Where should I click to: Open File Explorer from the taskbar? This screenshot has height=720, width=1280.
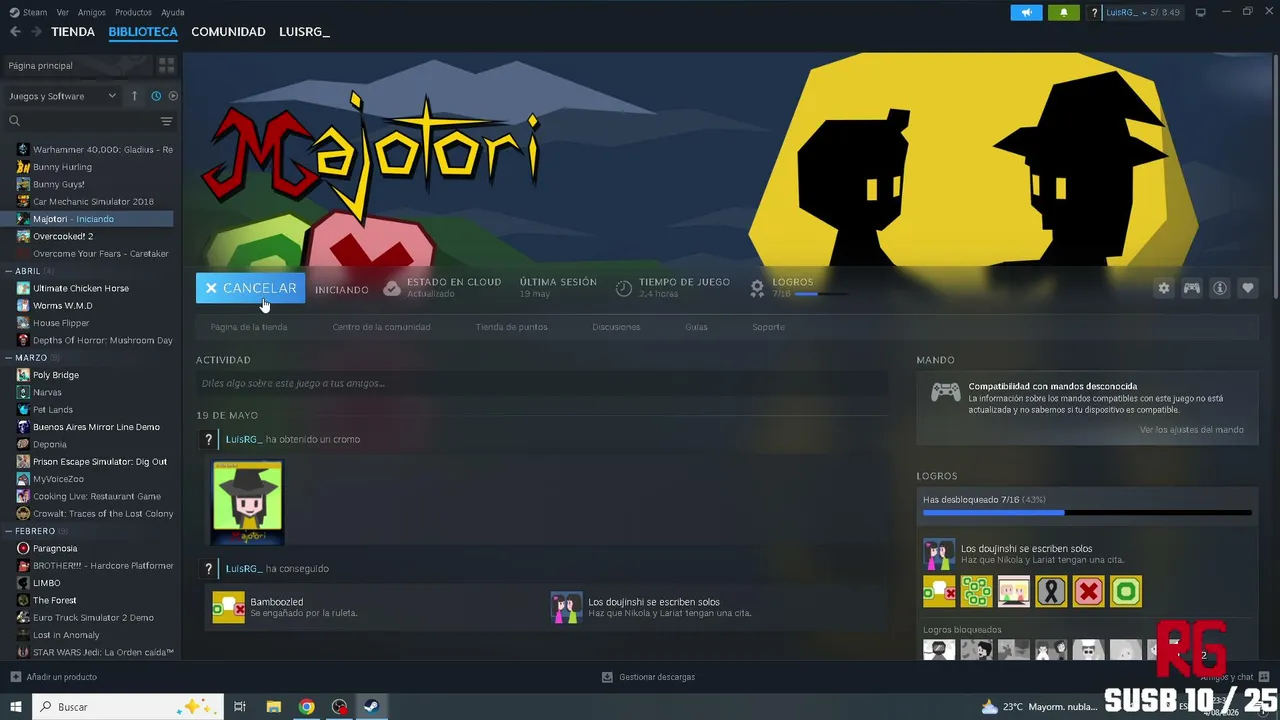pyautogui.click(x=273, y=707)
